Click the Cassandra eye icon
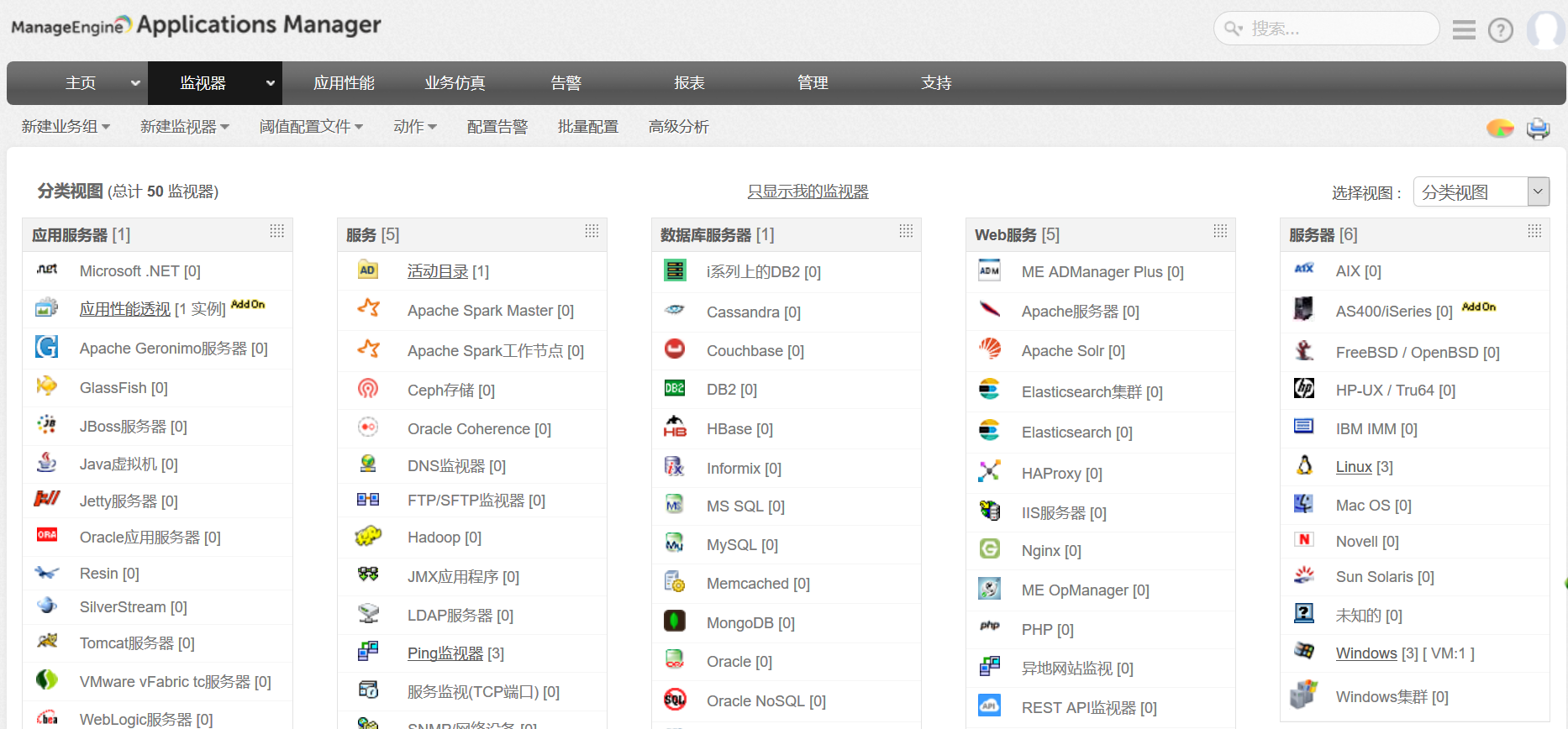 675,310
